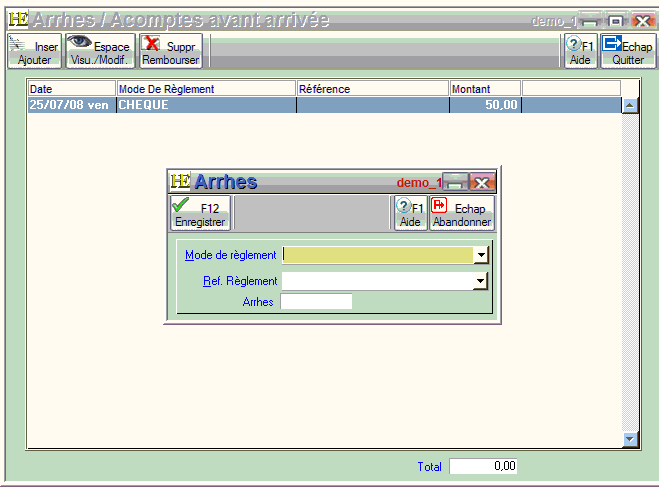Click into the Arrhes amount field
This screenshot has height=487, width=659.
(316, 302)
